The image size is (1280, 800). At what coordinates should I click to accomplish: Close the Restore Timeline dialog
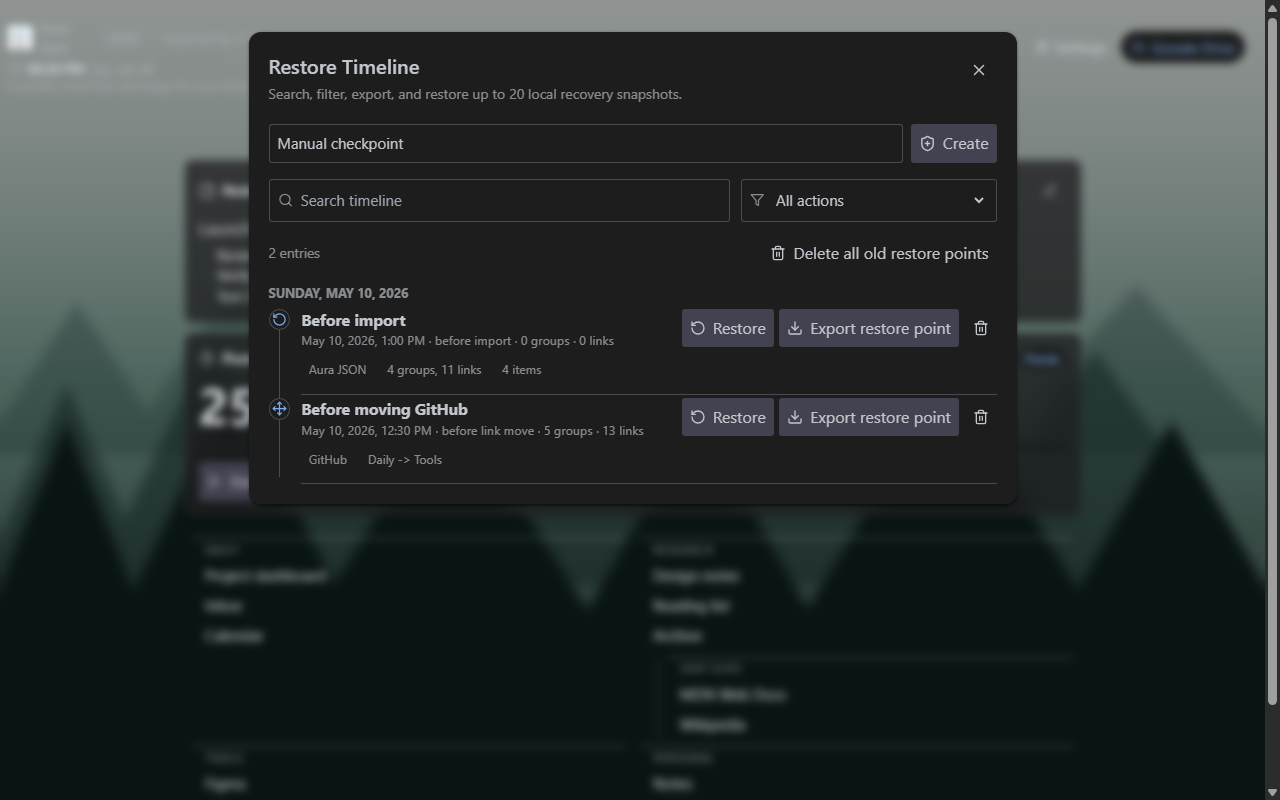[979, 70]
